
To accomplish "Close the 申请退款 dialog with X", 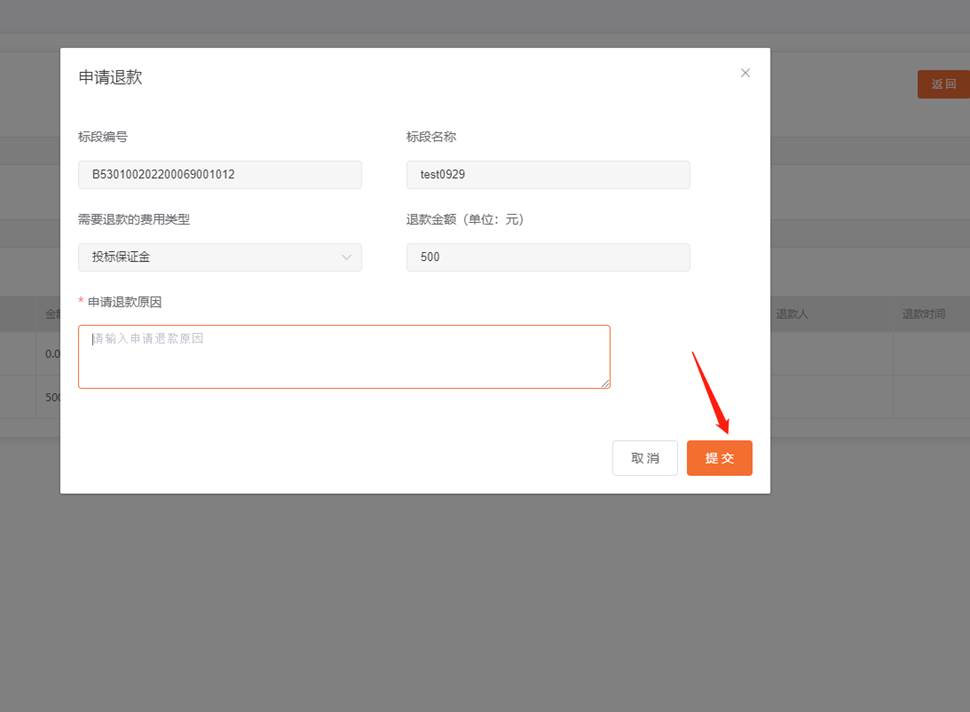I will (x=745, y=73).
